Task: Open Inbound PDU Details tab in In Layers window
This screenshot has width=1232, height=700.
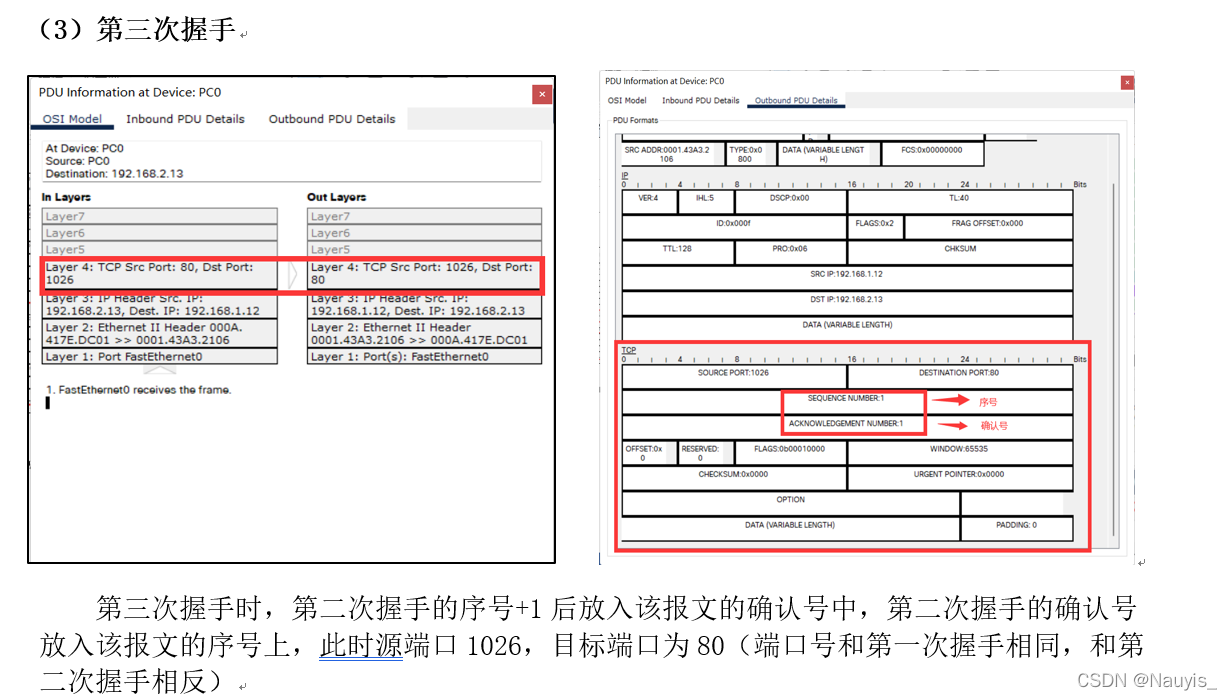Action: coord(185,119)
